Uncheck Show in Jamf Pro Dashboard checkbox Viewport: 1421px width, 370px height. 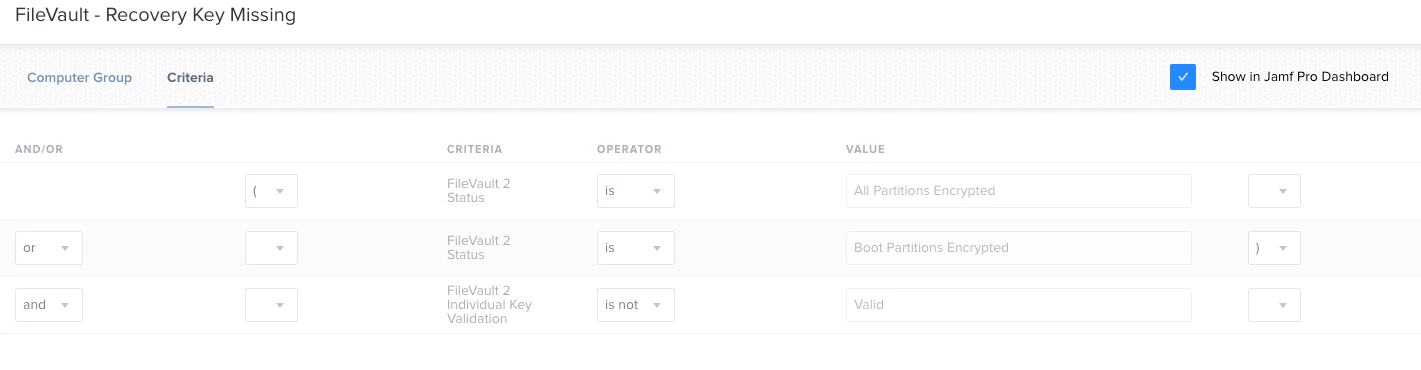pos(1183,77)
